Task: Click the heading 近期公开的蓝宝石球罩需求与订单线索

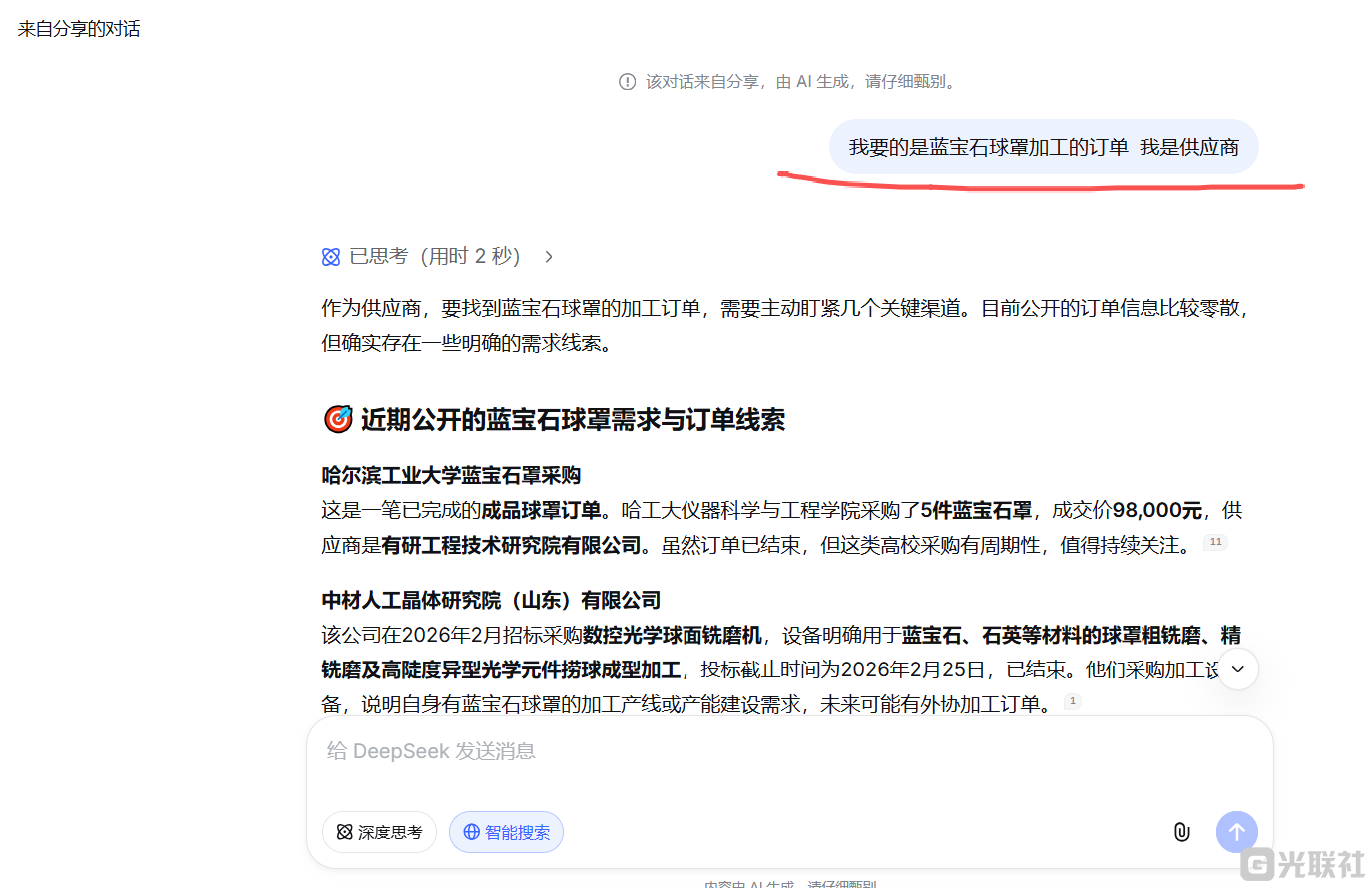Action: (x=573, y=420)
